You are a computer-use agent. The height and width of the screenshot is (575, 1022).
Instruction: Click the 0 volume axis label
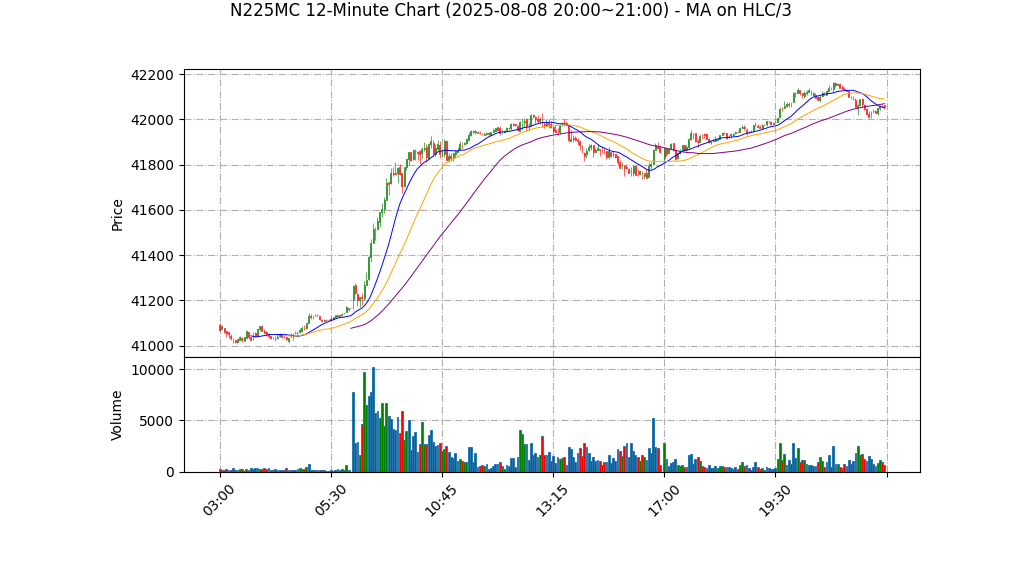coord(170,472)
